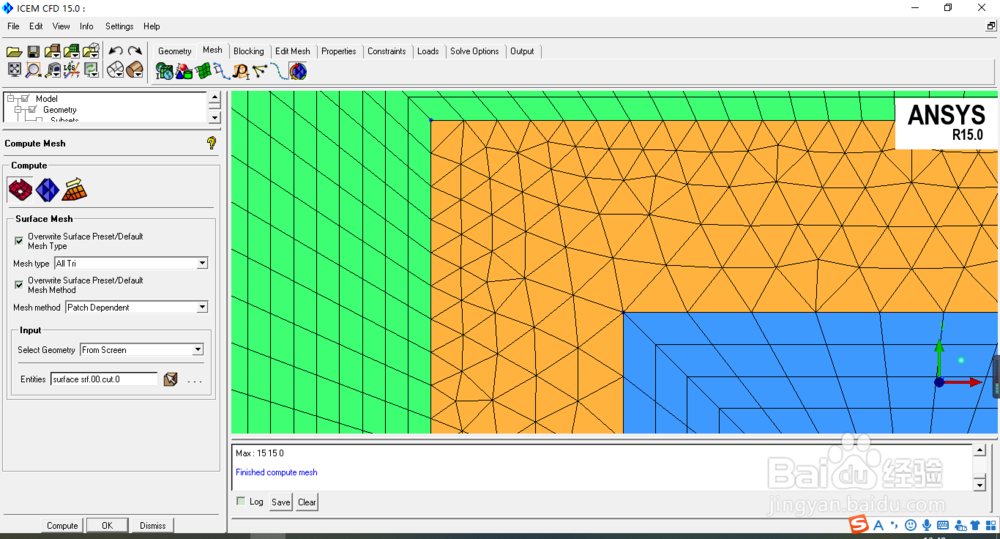The image size is (1000, 539).
Task: Switch to the Blocking tab
Action: tap(249, 51)
